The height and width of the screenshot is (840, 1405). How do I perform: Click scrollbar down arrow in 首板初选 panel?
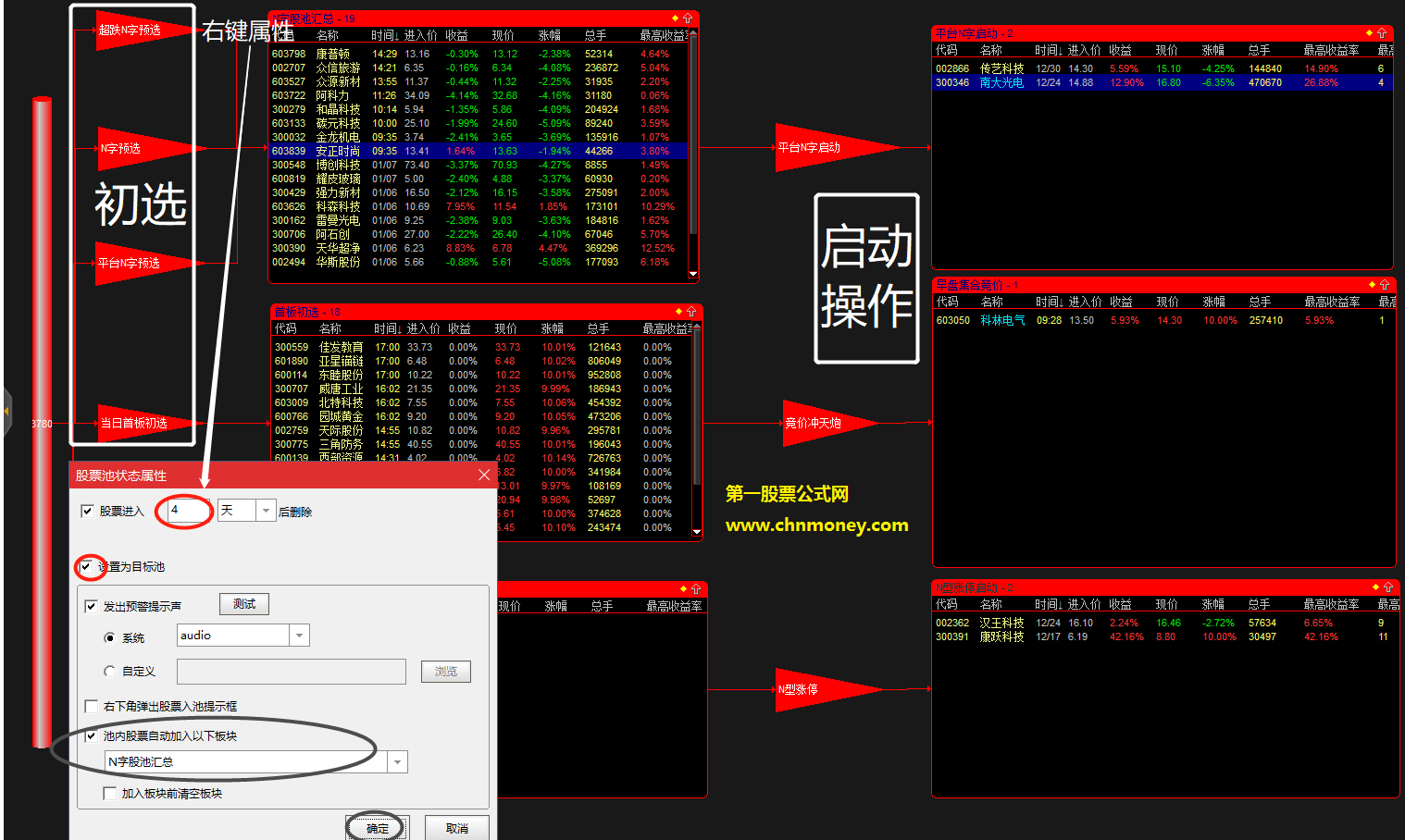[x=697, y=532]
